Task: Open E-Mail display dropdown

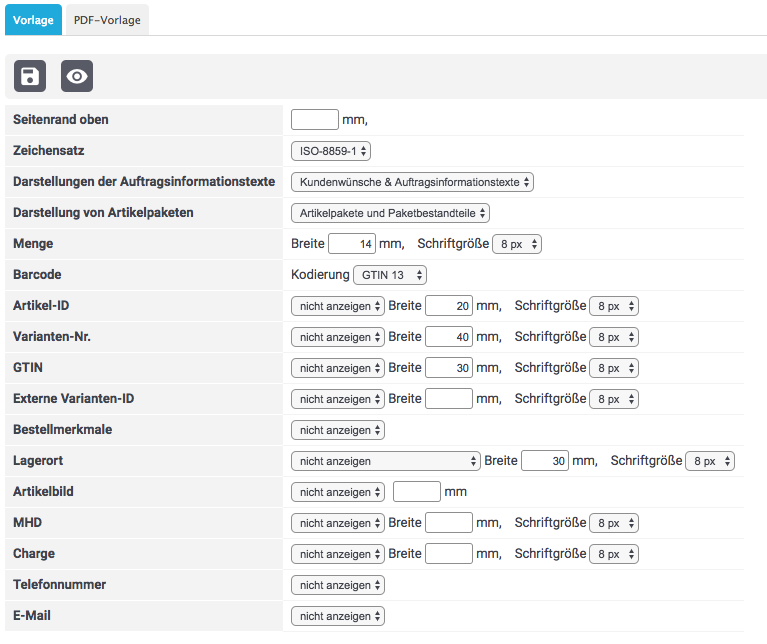Action: (337, 616)
